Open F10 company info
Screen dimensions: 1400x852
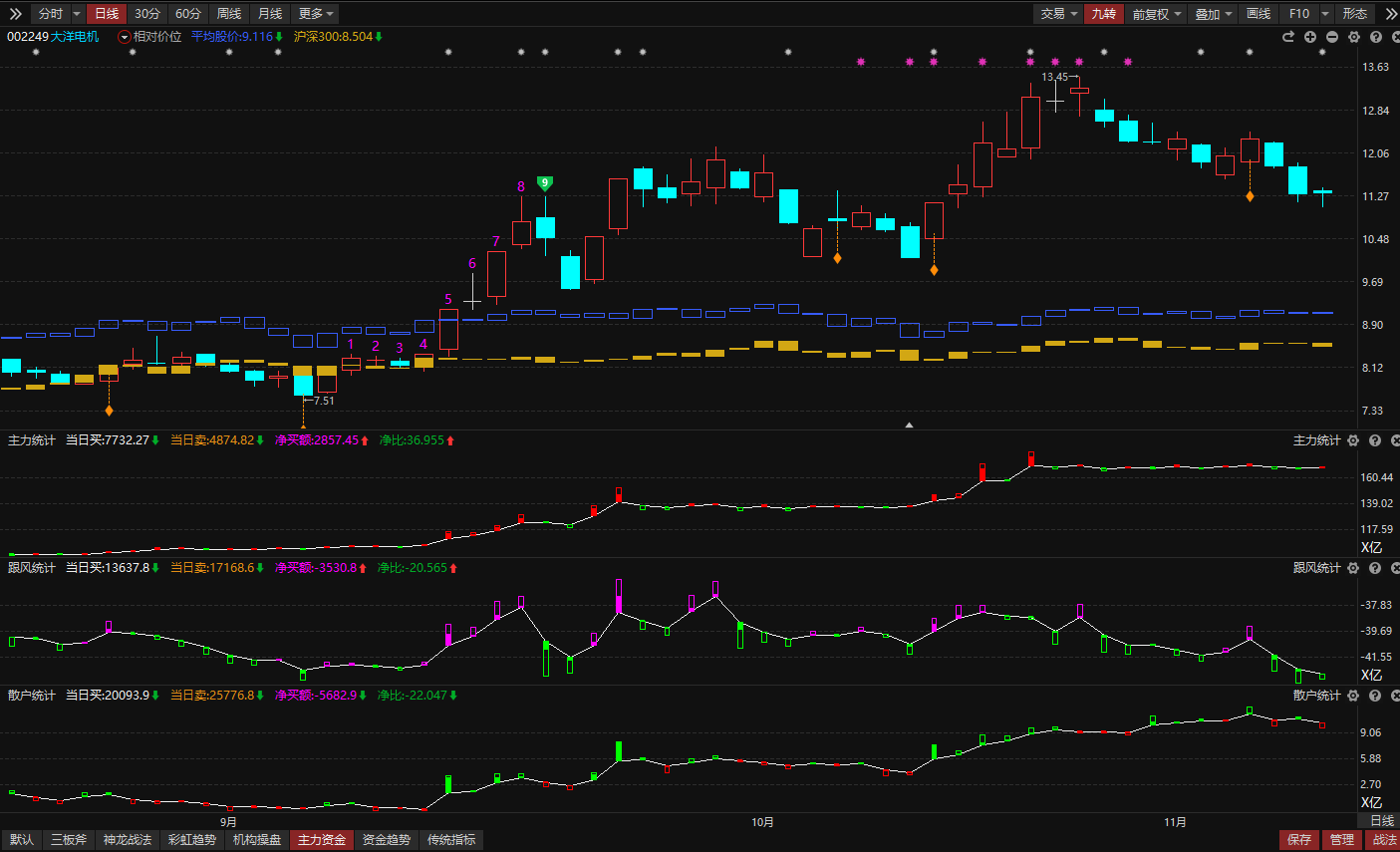[1299, 14]
